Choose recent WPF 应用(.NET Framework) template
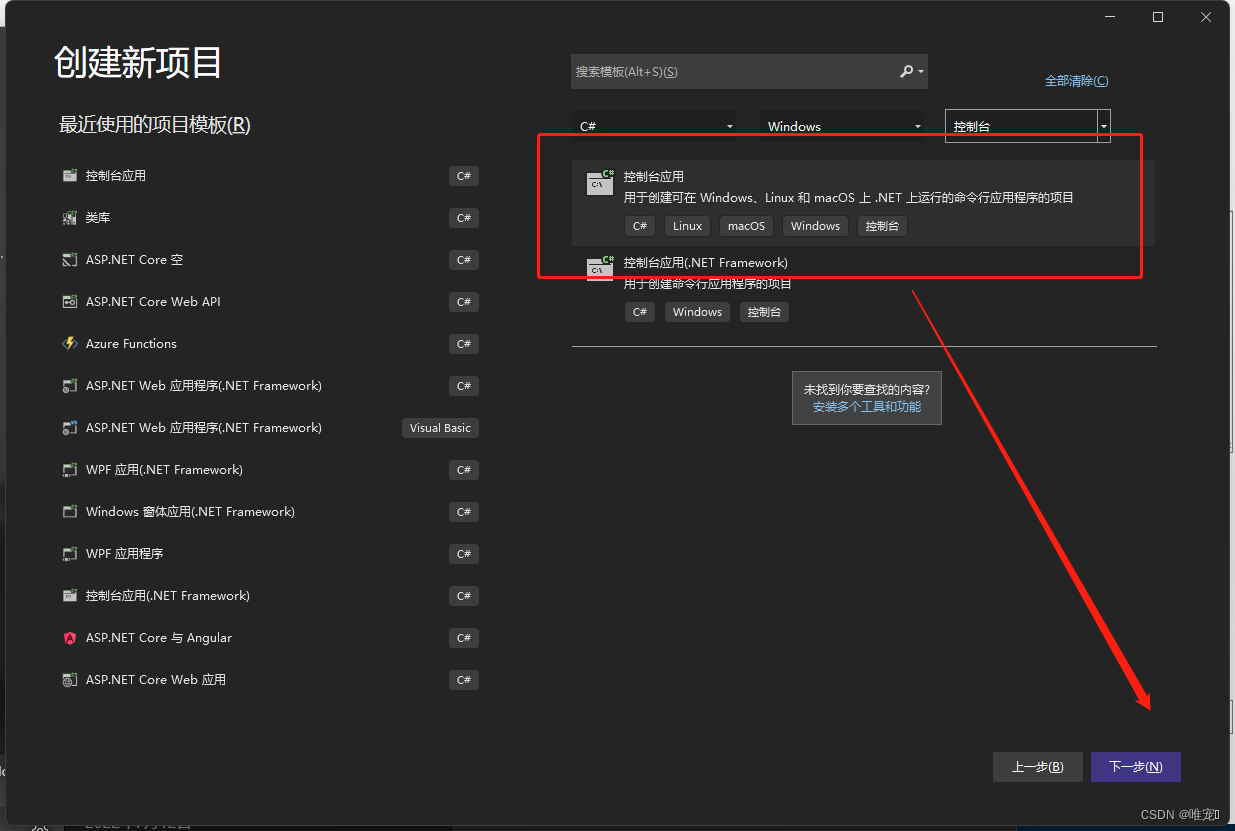 269,470
